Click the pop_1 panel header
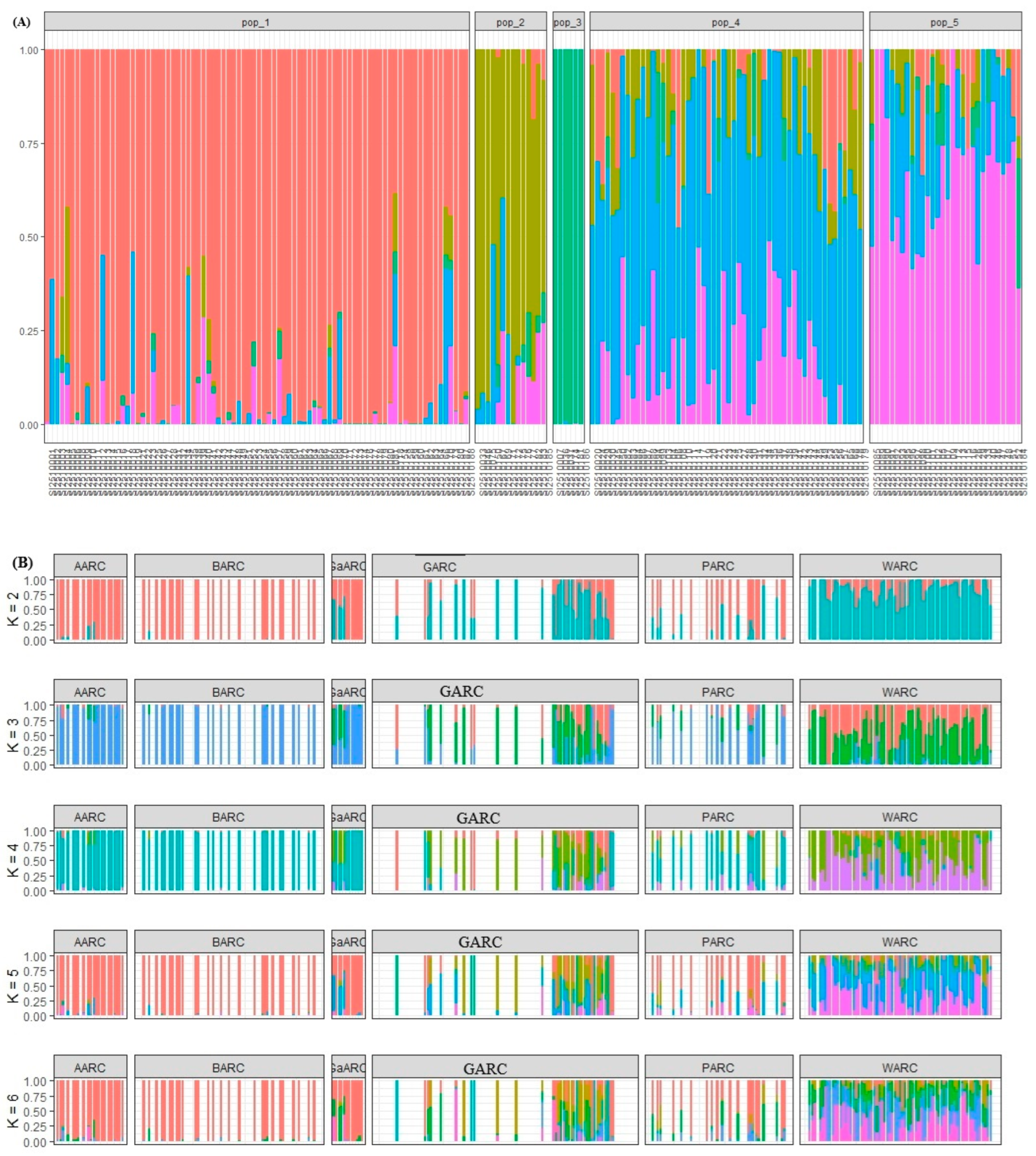1036x1156 pixels. pyautogui.click(x=256, y=22)
